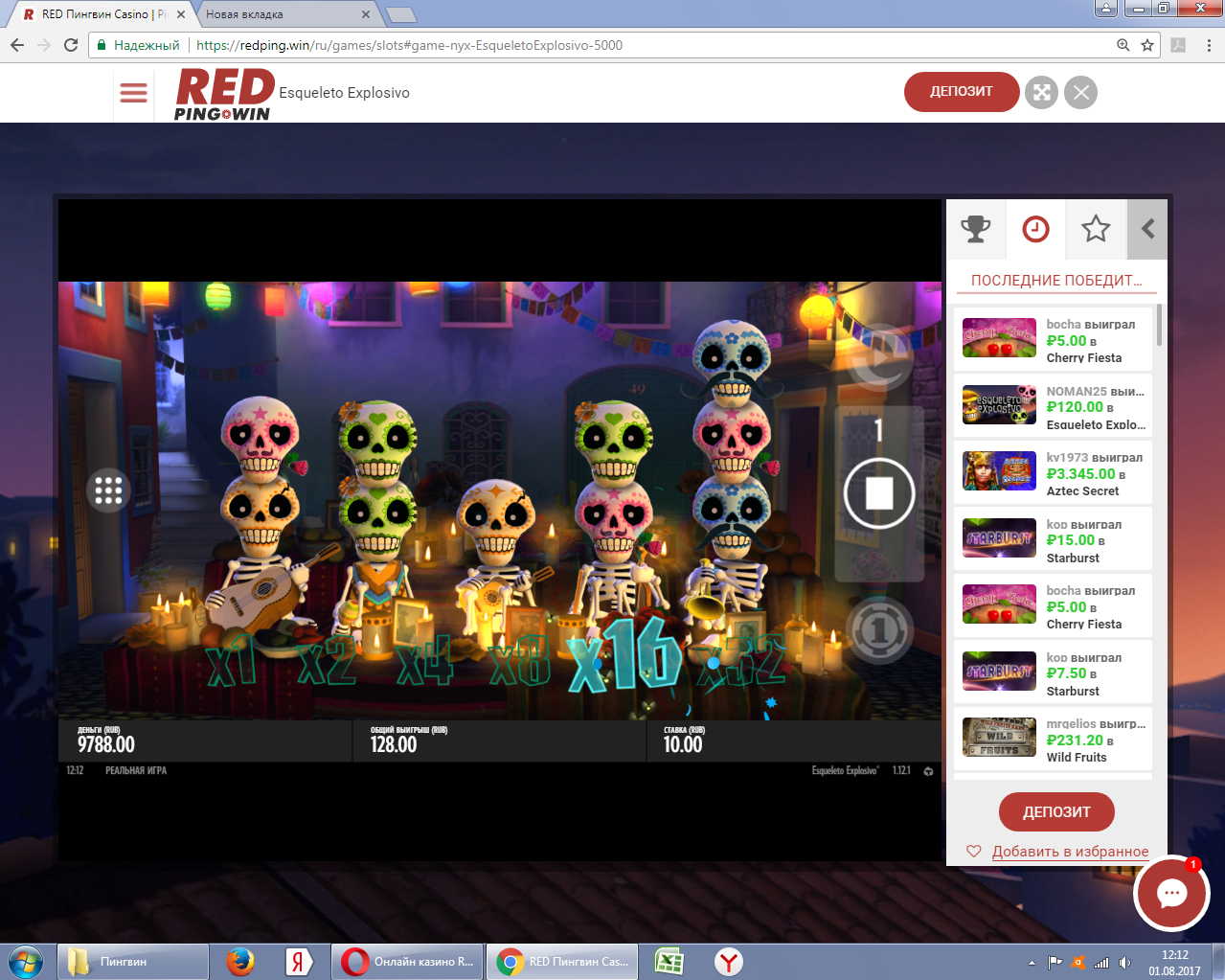
Task: Click the Starburst thumbnail with ₽7.50 win
Action: 999,672
